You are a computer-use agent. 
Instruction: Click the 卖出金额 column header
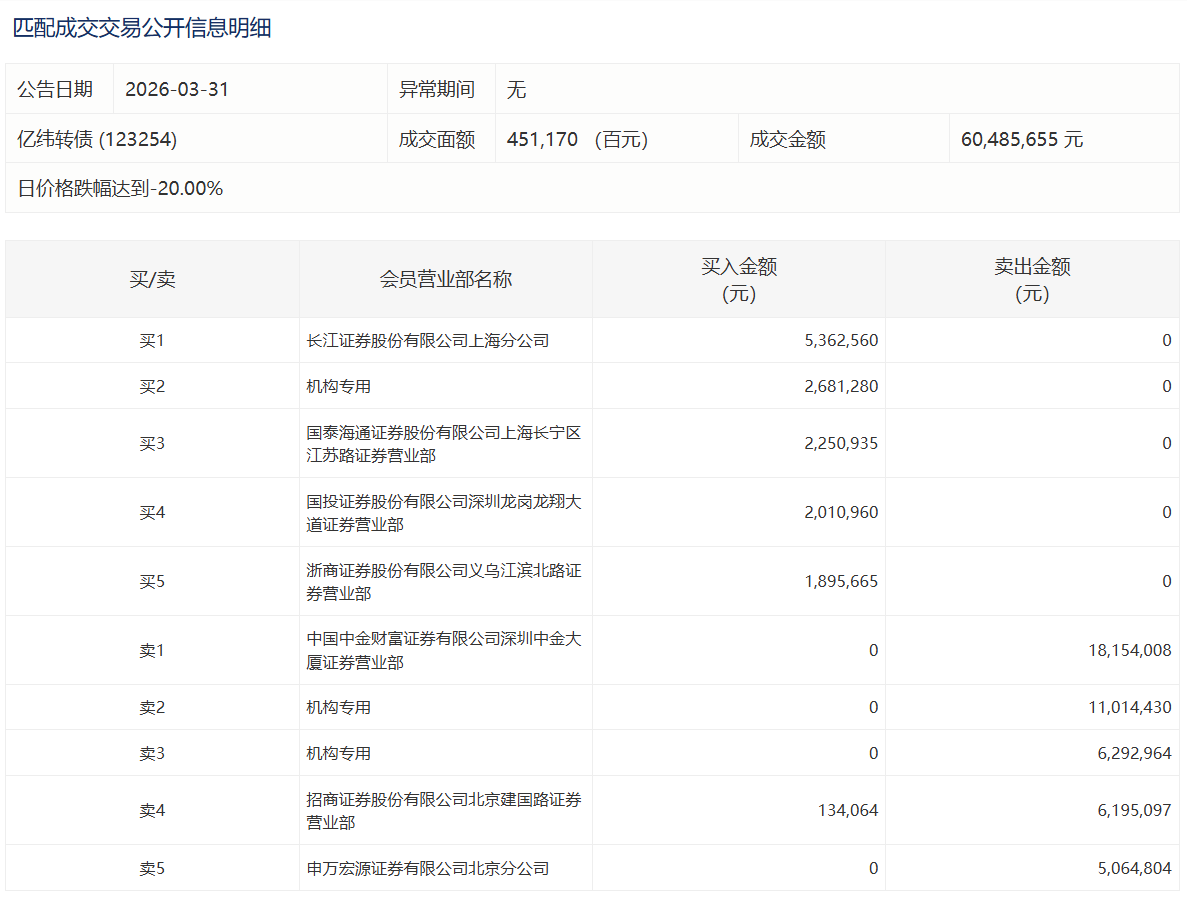pyautogui.click(x=1031, y=279)
